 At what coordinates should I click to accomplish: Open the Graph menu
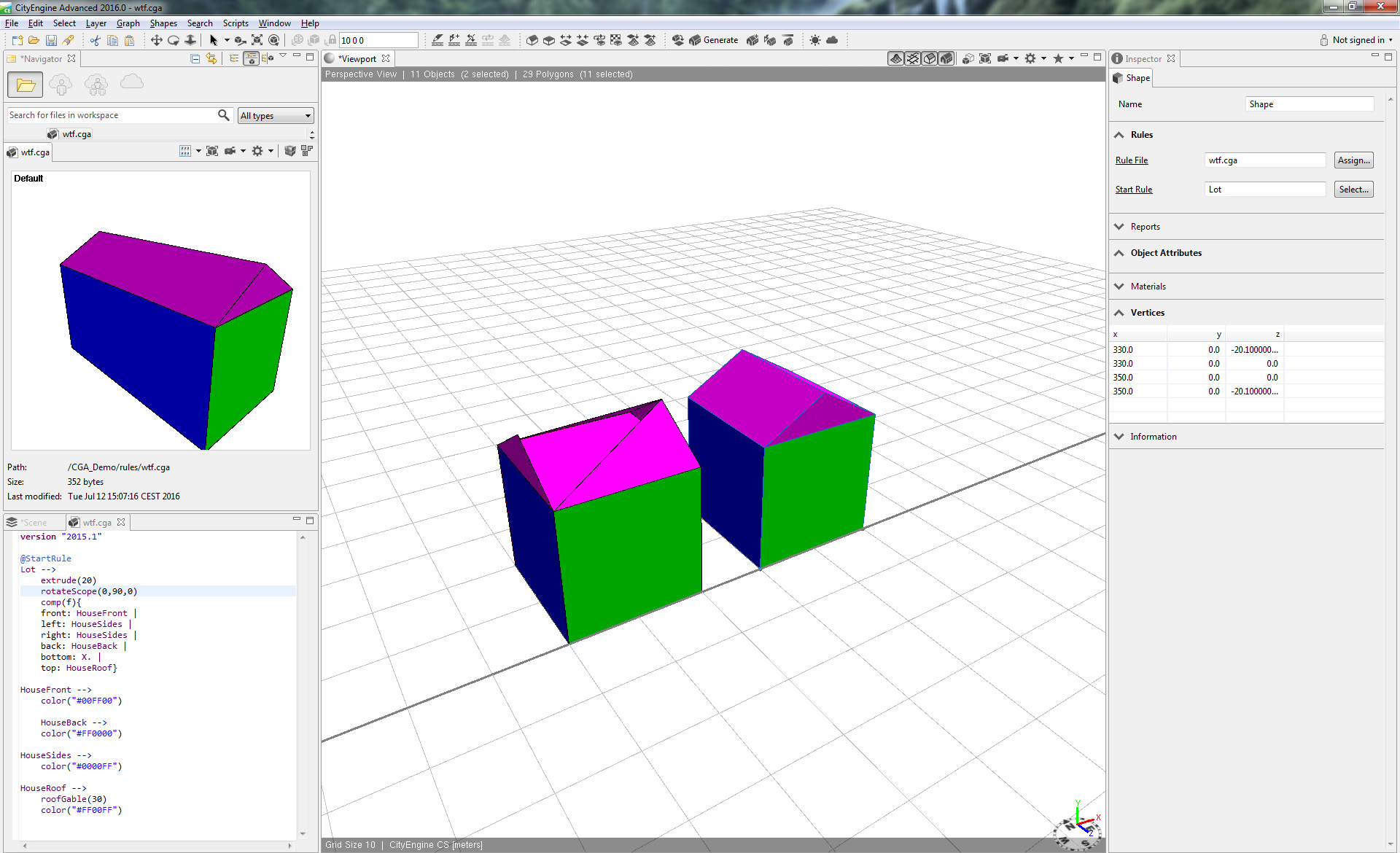[128, 23]
